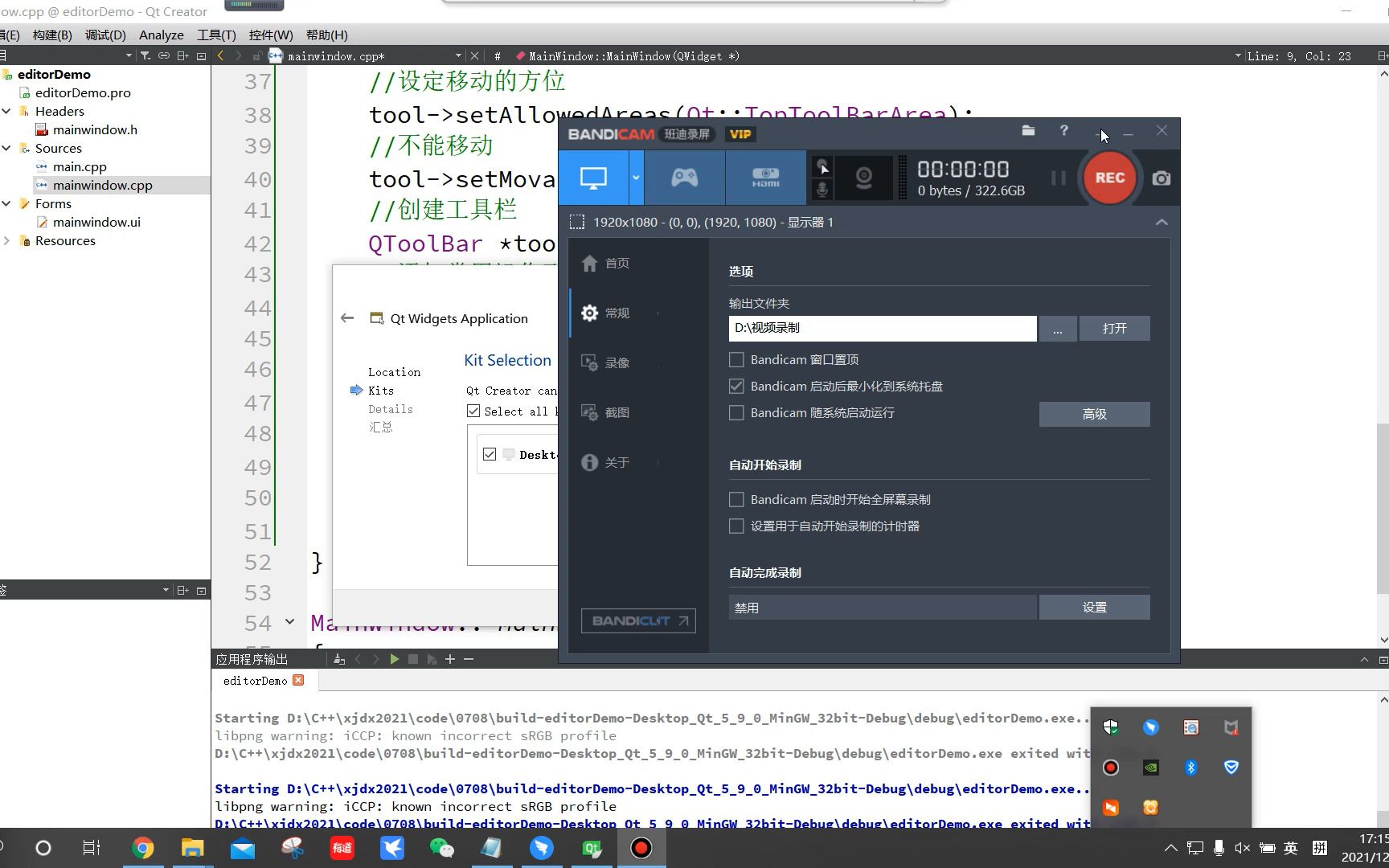Open the BANDICUT link button
The width and height of the screenshot is (1389, 868).
click(x=638, y=620)
